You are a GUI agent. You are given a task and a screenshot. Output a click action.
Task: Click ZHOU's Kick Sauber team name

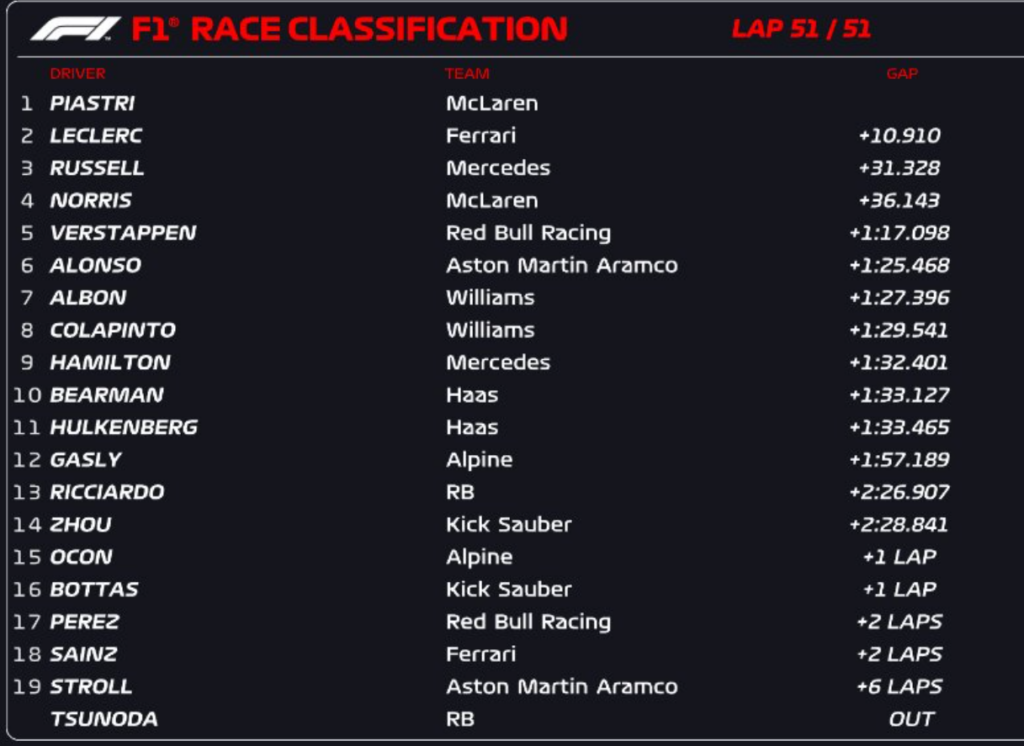pos(509,525)
